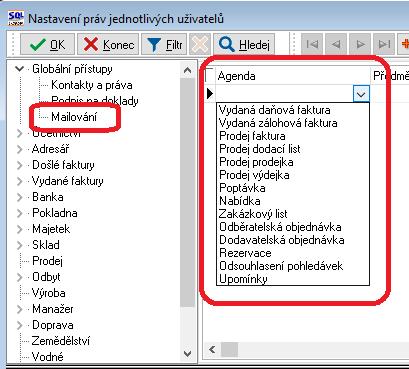409x369 pixels.
Task: Click the current row indicator arrow
Action: coord(210,94)
